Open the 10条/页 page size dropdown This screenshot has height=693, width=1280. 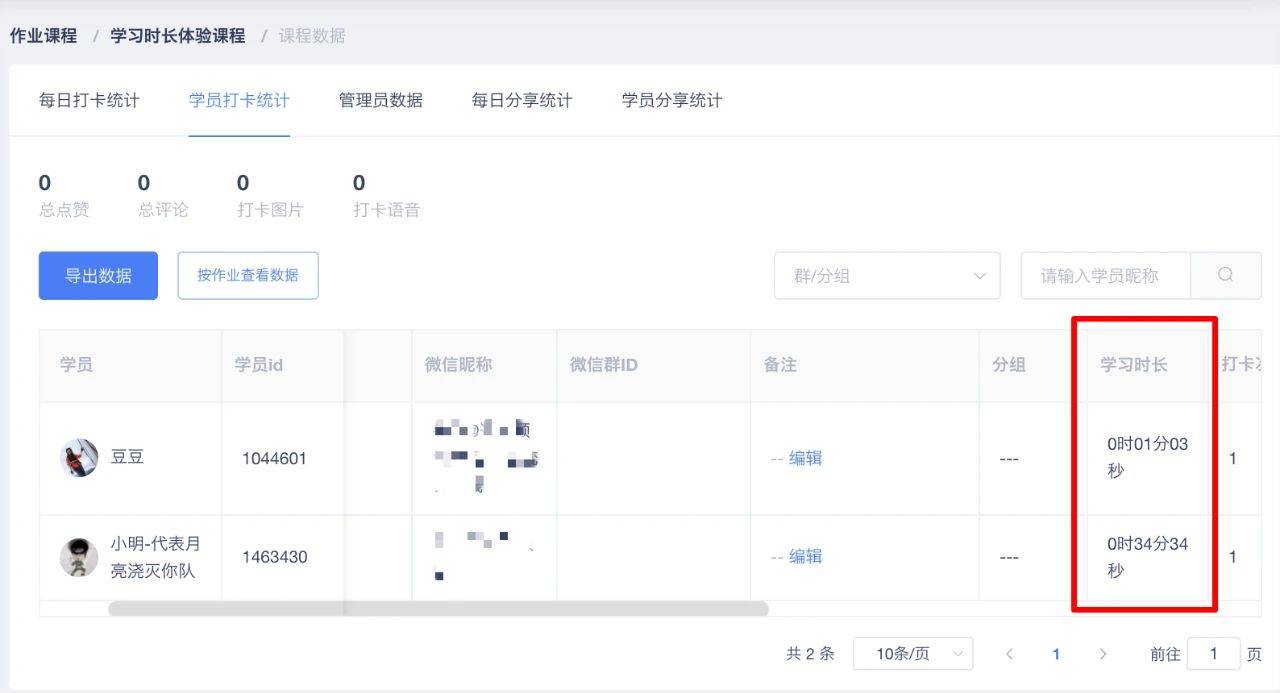pyautogui.click(x=913, y=654)
